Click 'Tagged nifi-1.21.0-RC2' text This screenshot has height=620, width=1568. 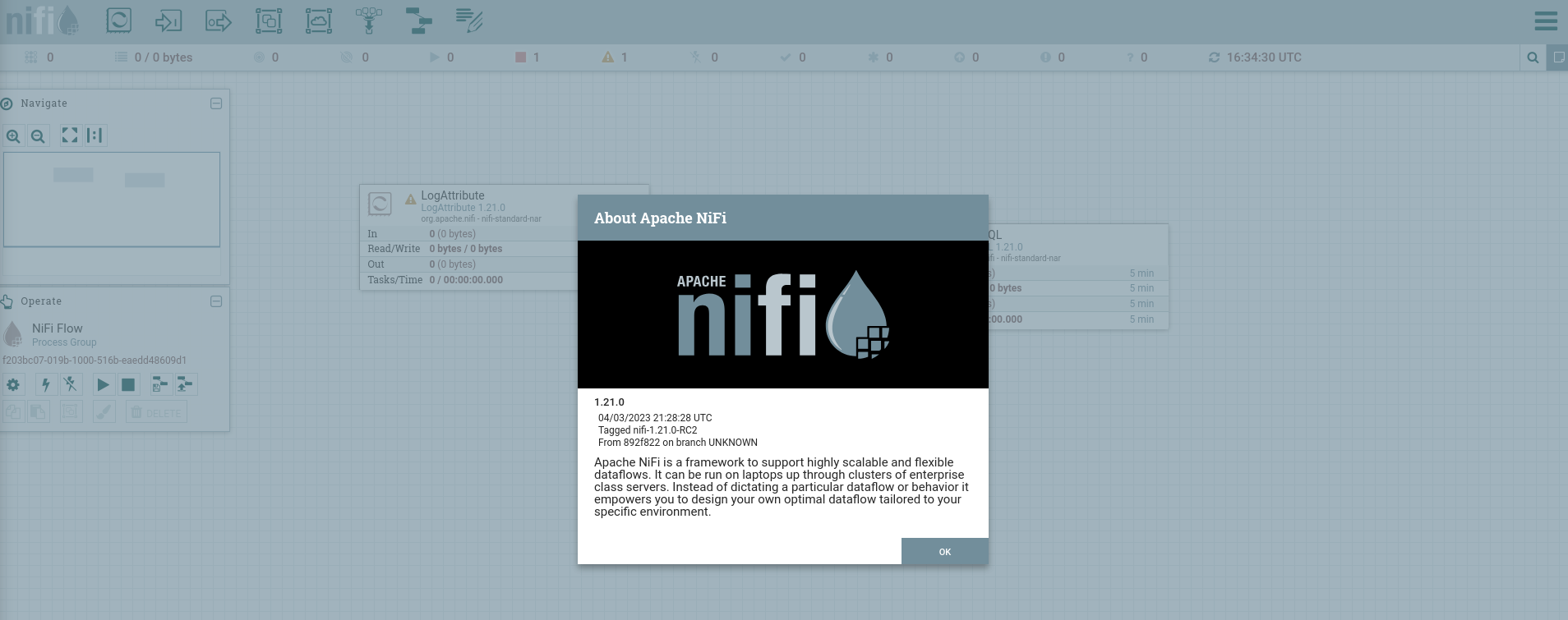[648, 430]
